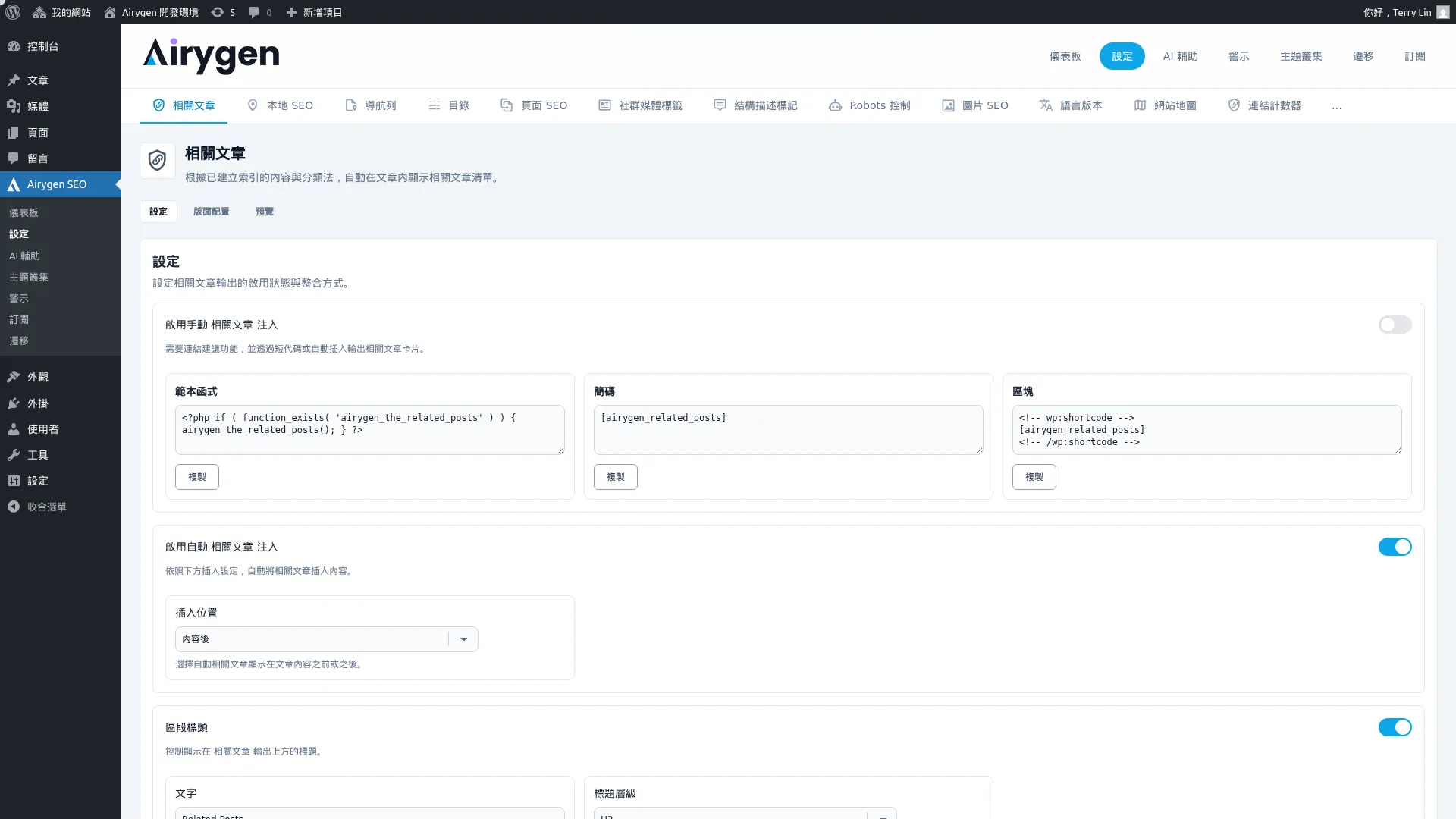This screenshot has height=819, width=1456.
Task: Click the 外觀 appearance brush icon
Action: pyautogui.click(x=14, y=377)
